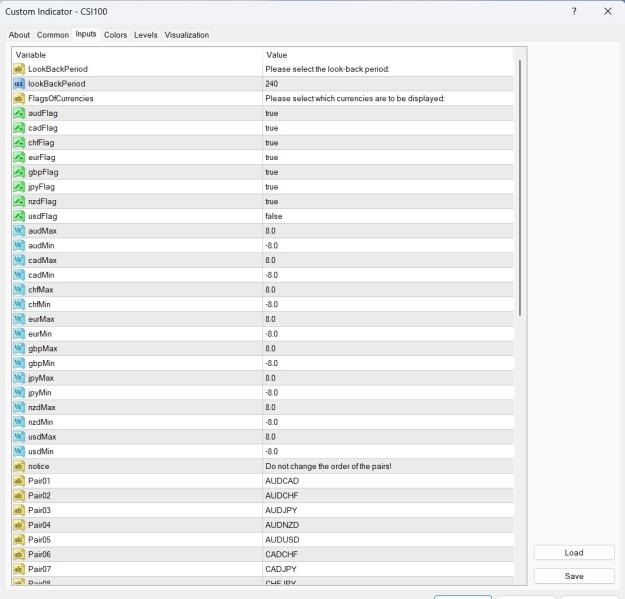
Task: Click the Pair04 value AUDNZD
Action: 282,525
